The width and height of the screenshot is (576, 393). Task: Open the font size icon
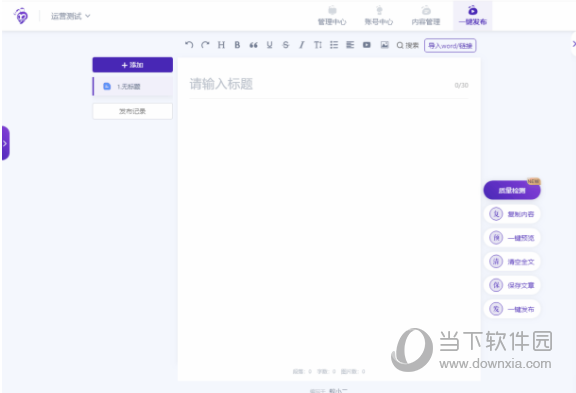(318, 45)
